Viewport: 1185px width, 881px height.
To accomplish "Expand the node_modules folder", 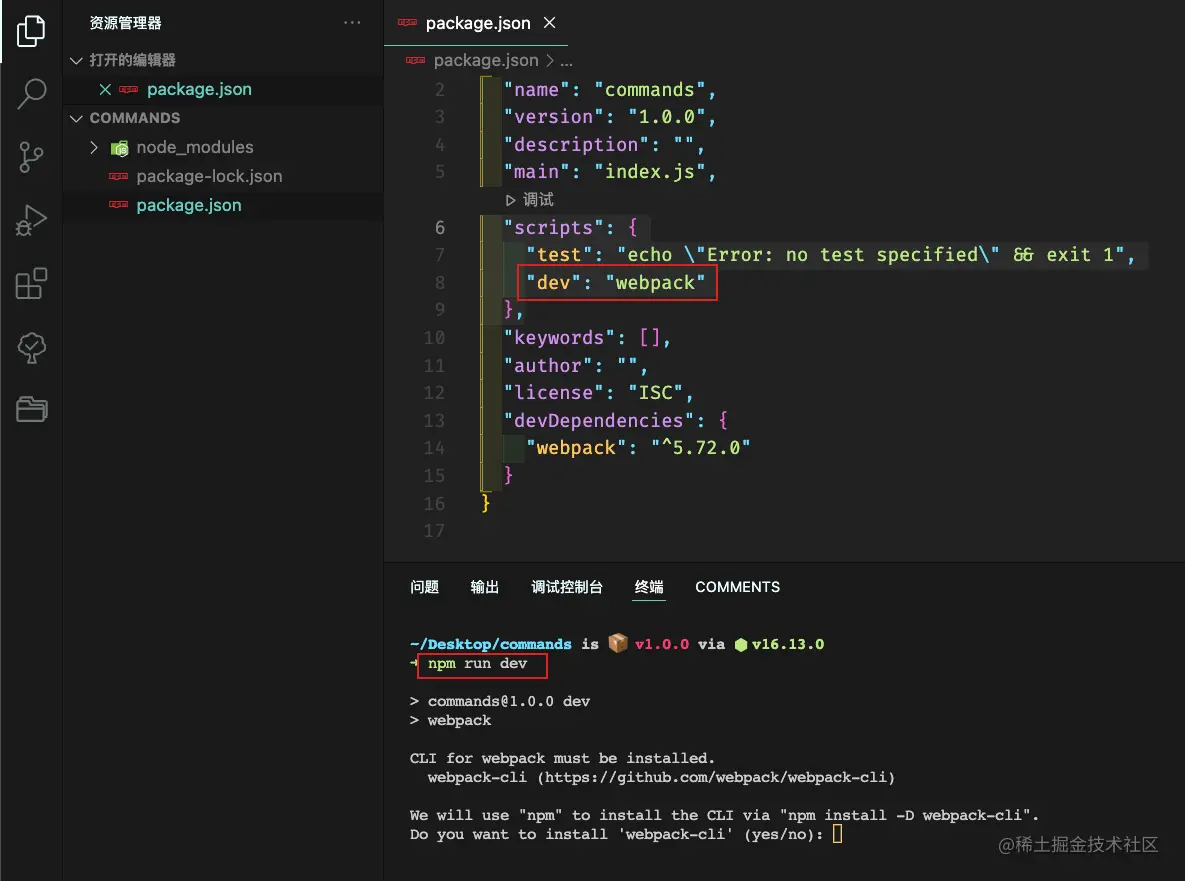I will tap(94, 147).
